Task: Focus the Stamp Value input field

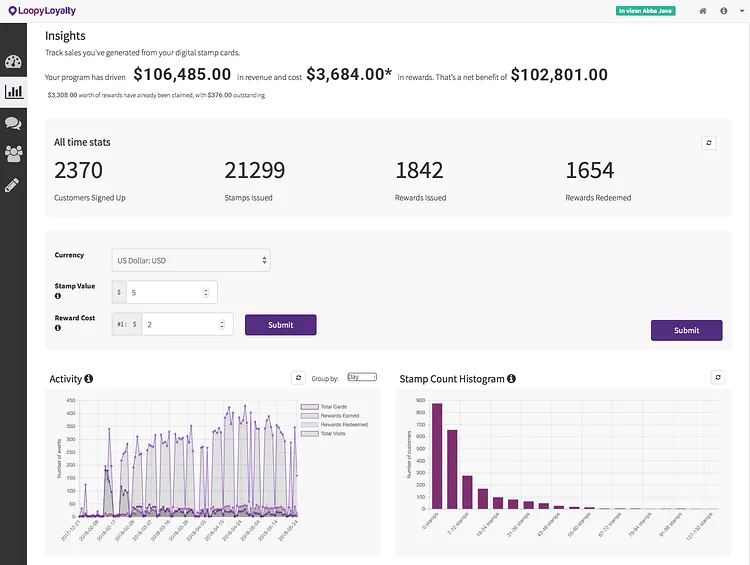Action: click(x=171, y=292)
